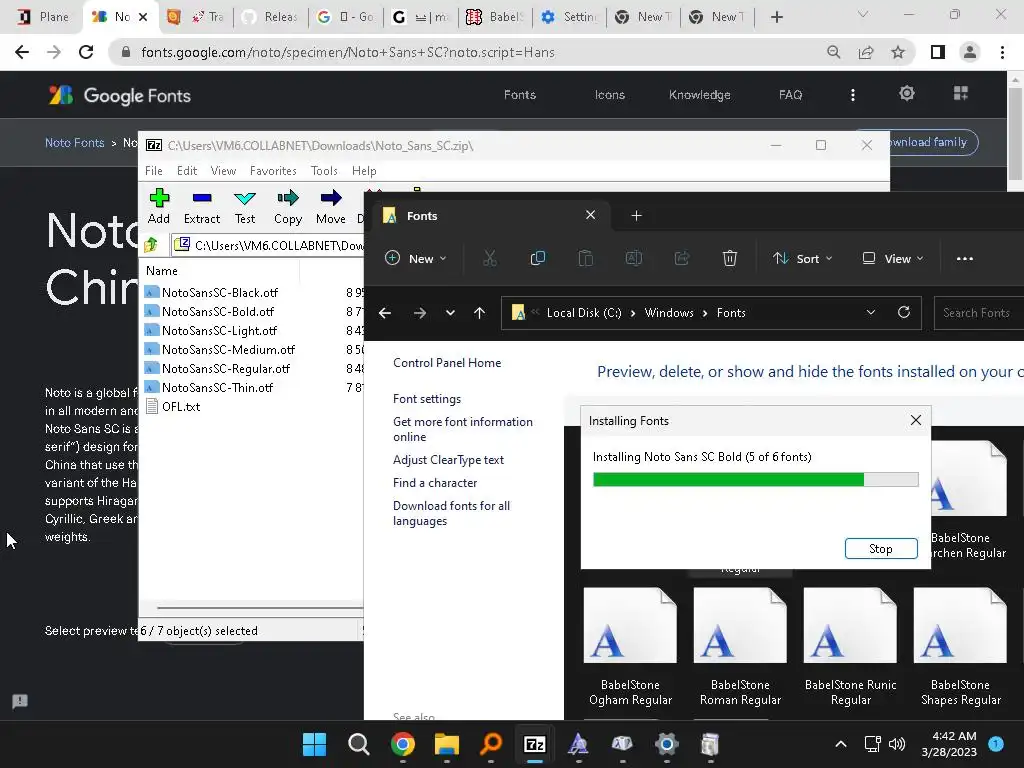The image size is (1024, 768).
Task: Select the BabelStone Ogham Regular font
Action: click(630, 647)
